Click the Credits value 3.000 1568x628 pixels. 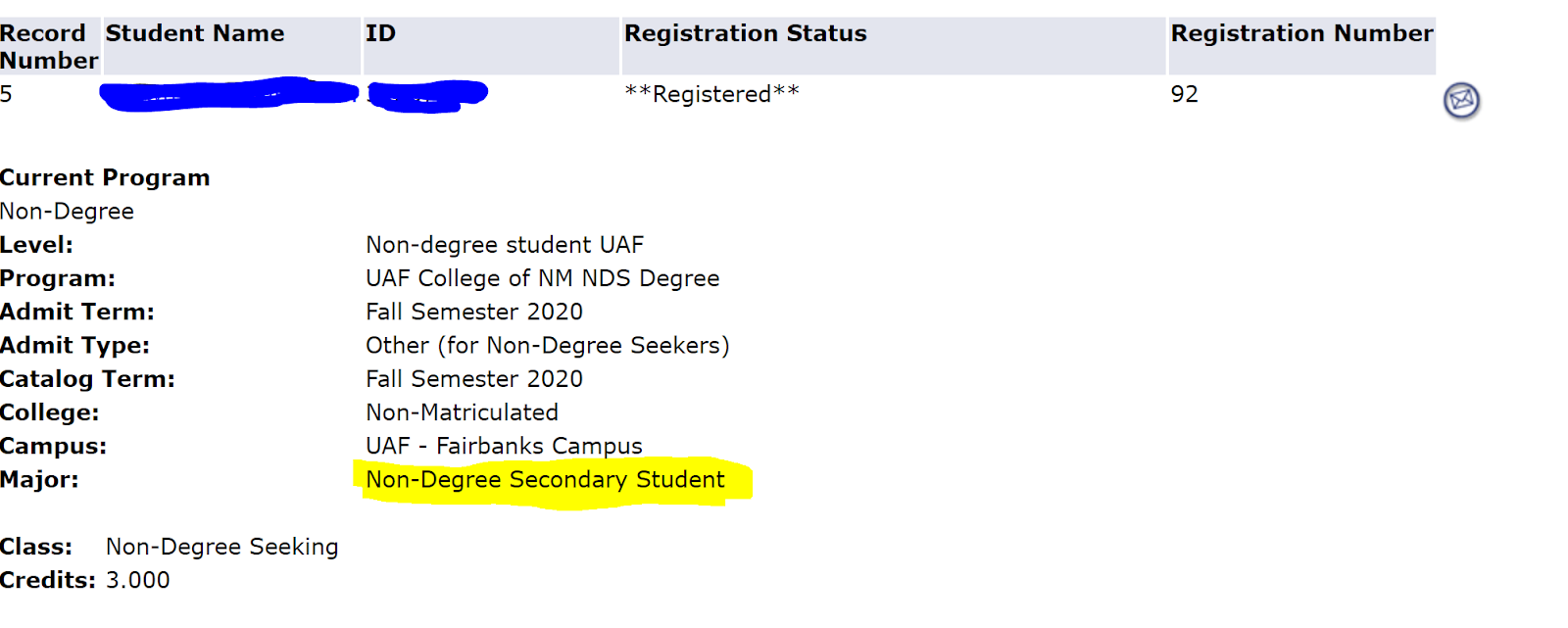[137, 580]
